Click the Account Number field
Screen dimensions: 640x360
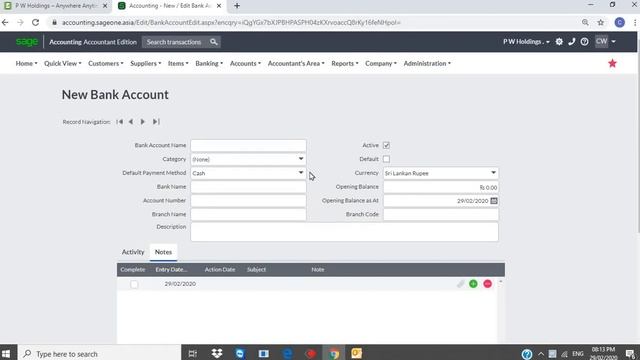click(248, 201)
